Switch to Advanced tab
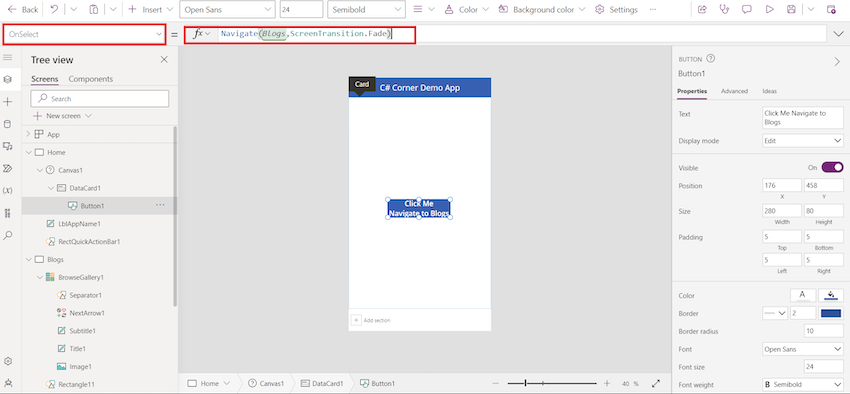This screenshot has width=850, height=394. (734, 91)
